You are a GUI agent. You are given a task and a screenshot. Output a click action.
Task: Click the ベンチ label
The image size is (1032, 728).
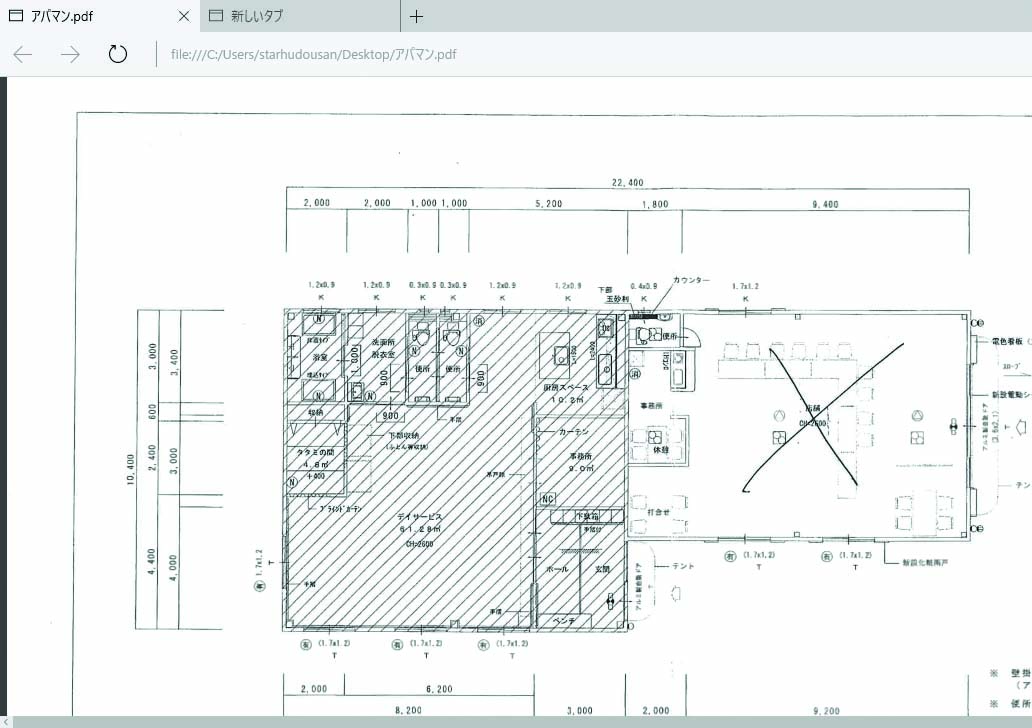564,621
